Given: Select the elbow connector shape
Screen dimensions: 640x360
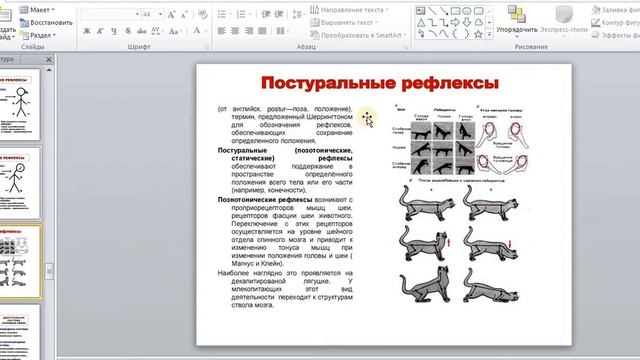Looking at the screenshot, I should click(x=432, y=23).
